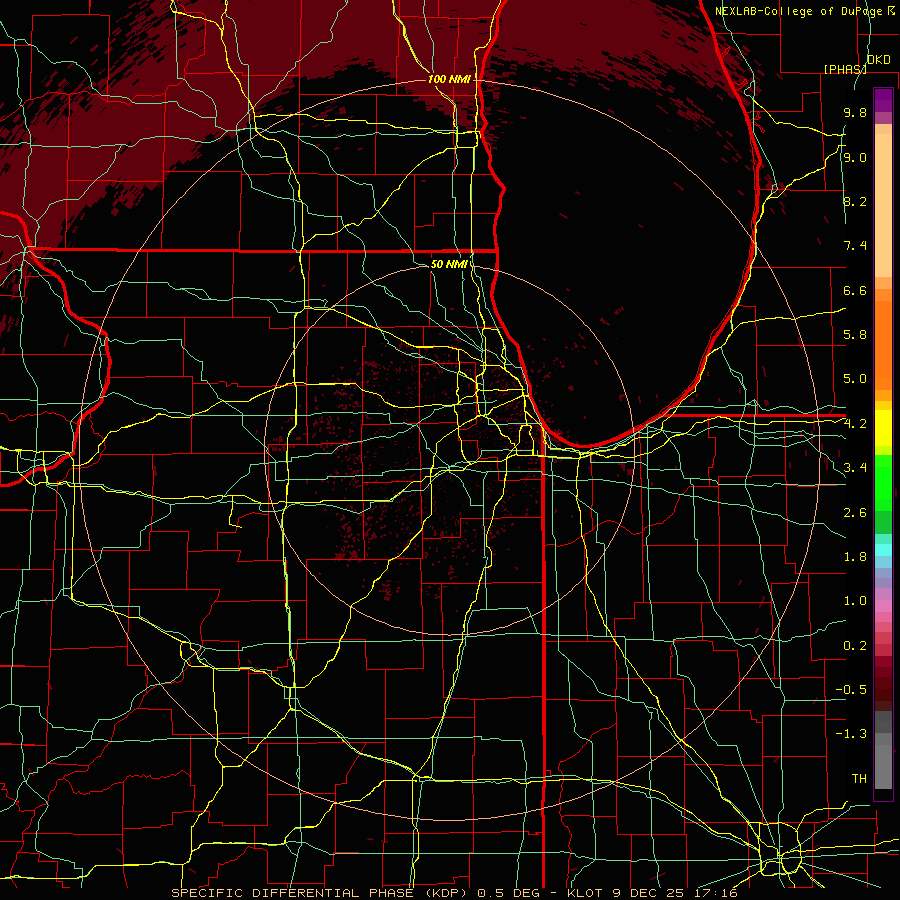Click the 4.2 legend value
Image resolution: width=900 pixels, height=900 pixels.
tap(855, 424)
